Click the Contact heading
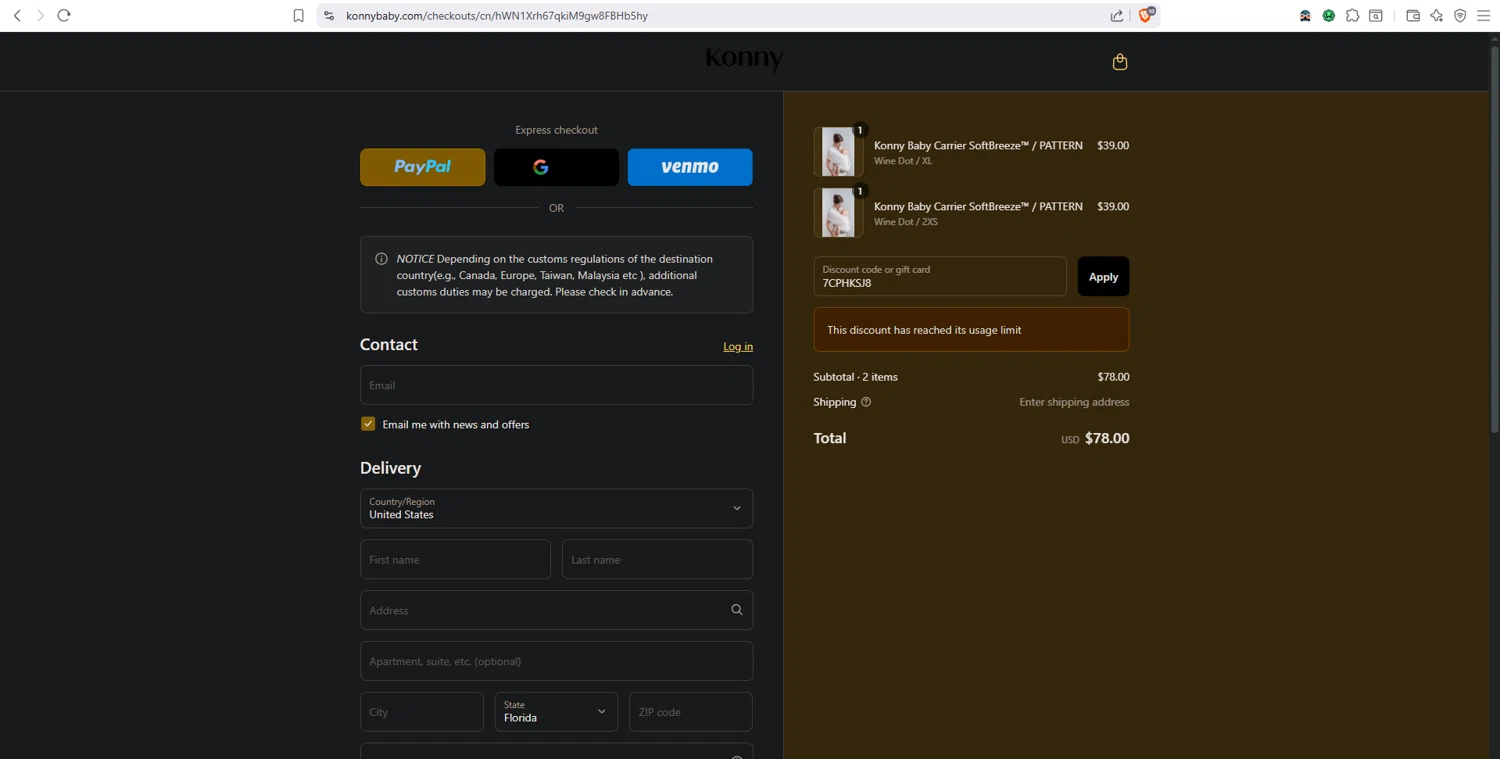The image size is (1500, 759). click(389, 344)
